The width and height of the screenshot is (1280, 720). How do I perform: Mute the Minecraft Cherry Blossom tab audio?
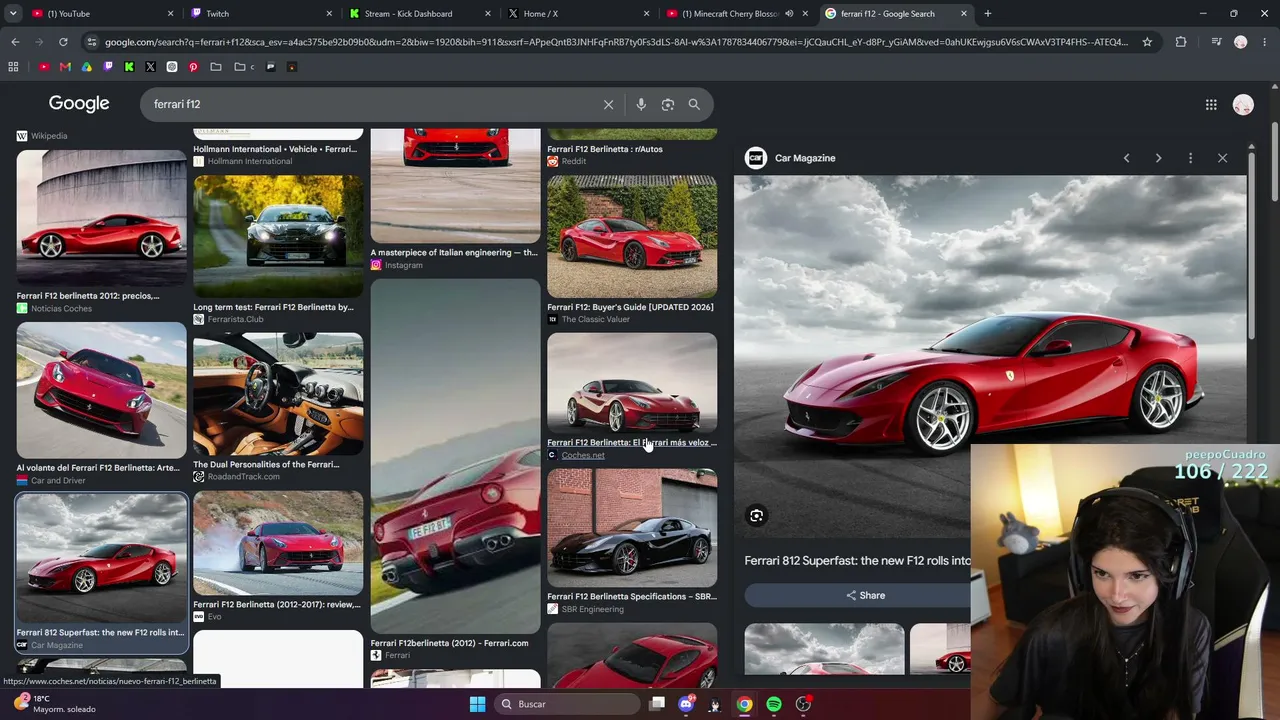tap(789, 14)
